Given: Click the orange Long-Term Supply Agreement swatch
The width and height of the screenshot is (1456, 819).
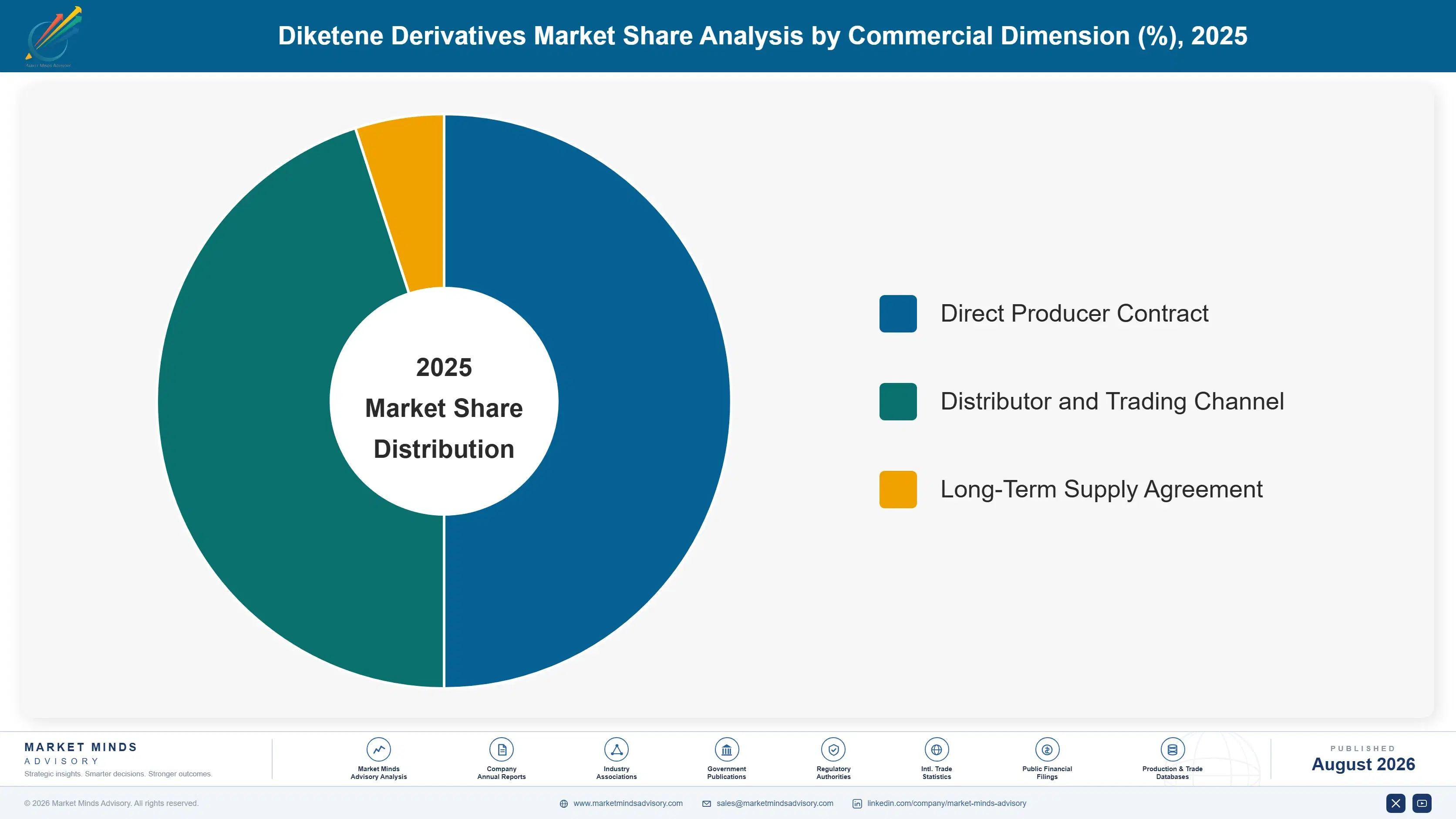Looking at the screenshot, I should [x=897, y=489].
